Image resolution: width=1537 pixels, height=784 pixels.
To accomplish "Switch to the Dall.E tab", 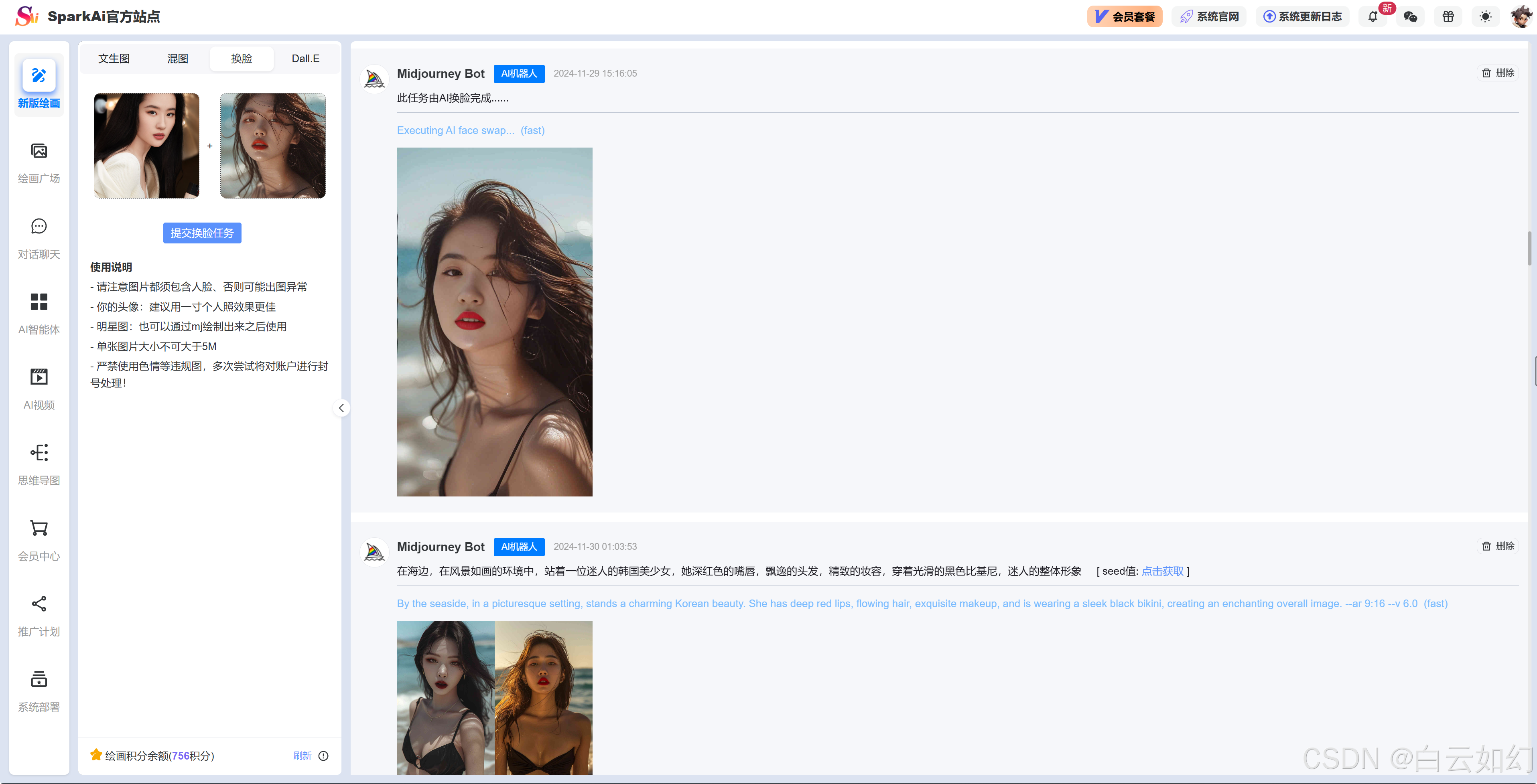I will (x=305, y=59).
